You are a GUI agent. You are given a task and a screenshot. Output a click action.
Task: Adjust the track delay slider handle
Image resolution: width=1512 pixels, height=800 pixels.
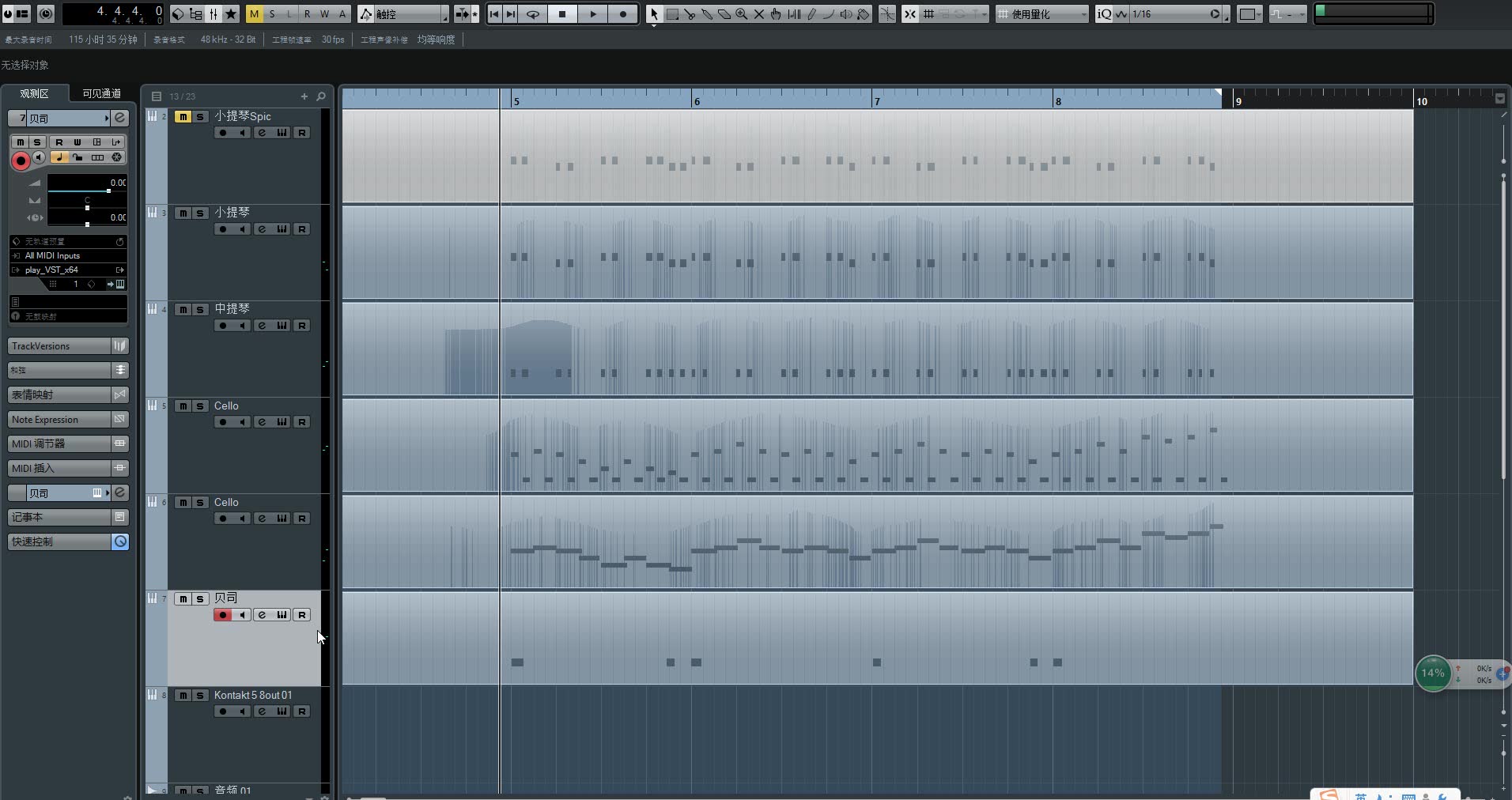(87, 225)
